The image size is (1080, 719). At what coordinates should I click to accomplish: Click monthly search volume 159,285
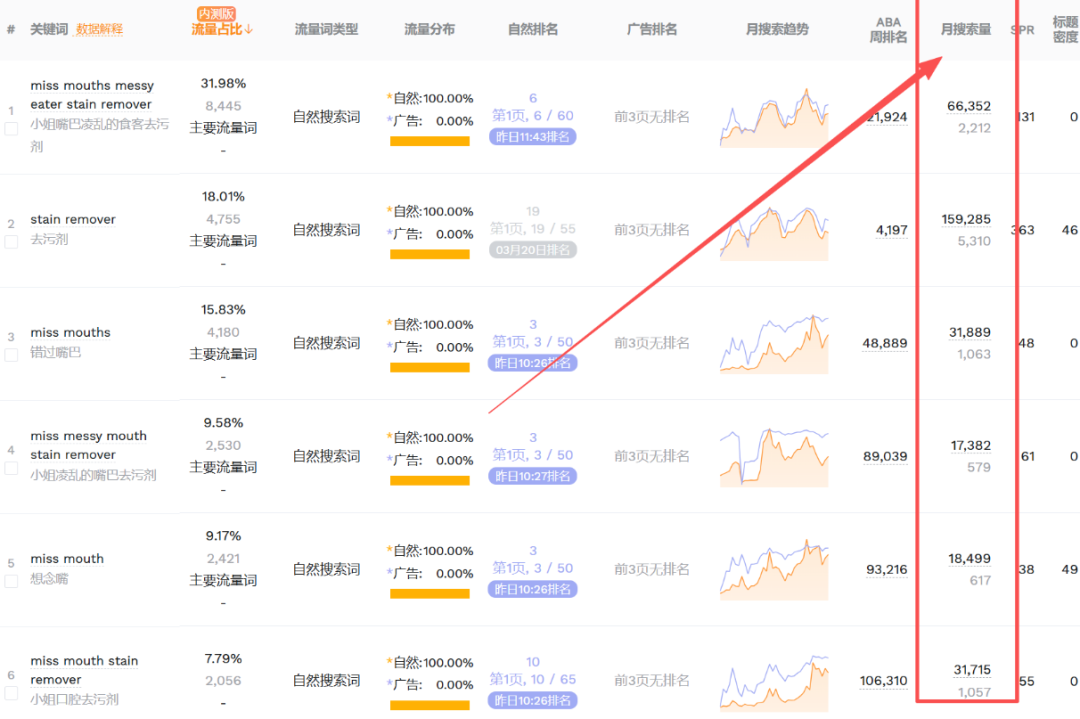tap(966, 220)
